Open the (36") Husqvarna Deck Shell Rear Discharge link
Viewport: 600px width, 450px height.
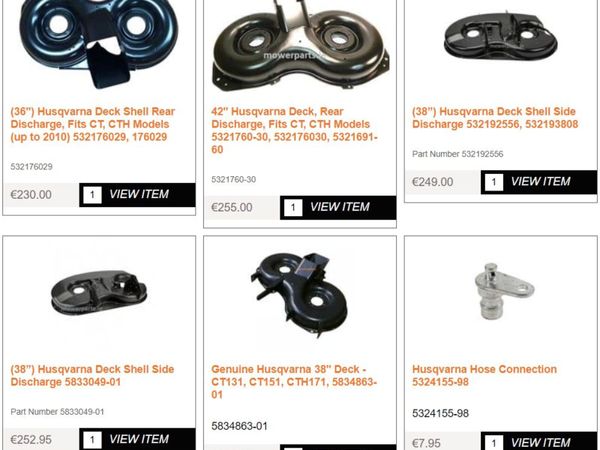coord(93,124)
